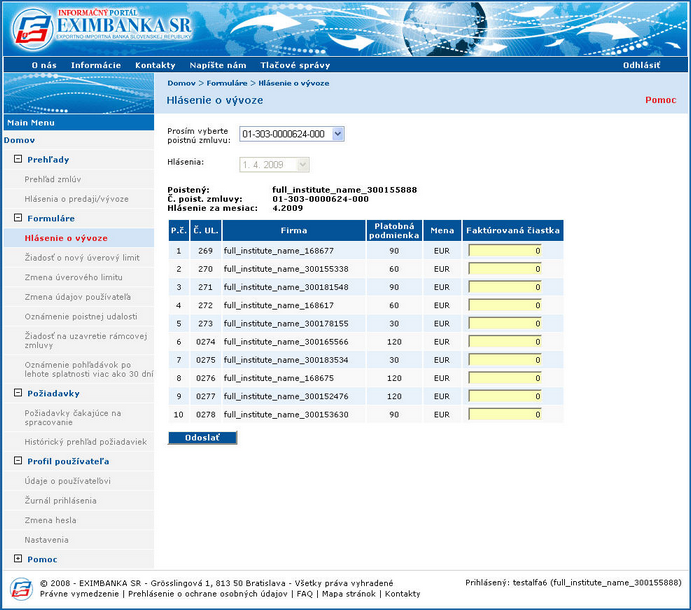Screen dimensions: 691x610
Task: Open Právne vymedzenie footer link
Action: coord(79,594)
